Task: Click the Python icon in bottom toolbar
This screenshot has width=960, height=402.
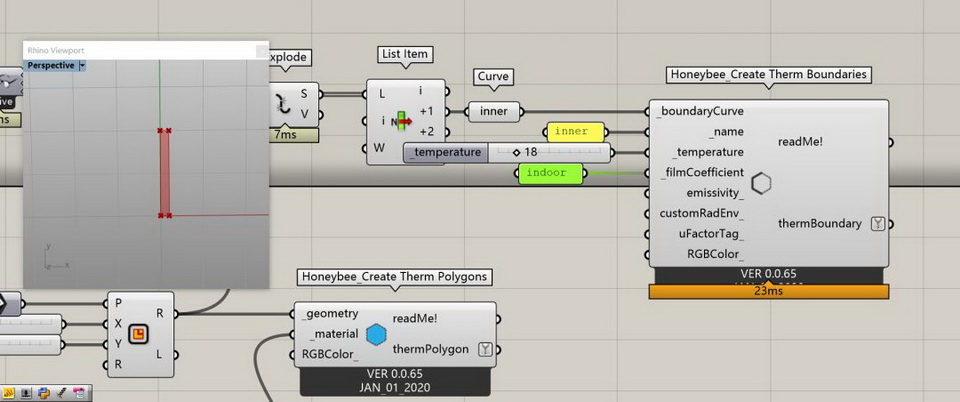Action: click(45, 393)
